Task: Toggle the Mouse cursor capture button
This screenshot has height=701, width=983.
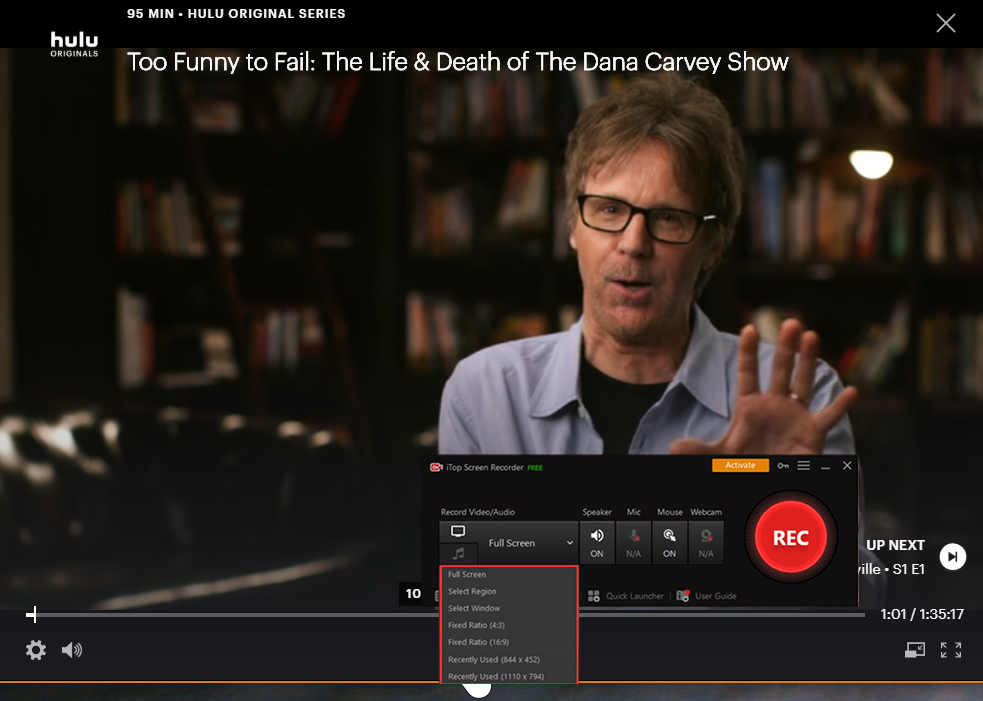Action: pos(669,542)
